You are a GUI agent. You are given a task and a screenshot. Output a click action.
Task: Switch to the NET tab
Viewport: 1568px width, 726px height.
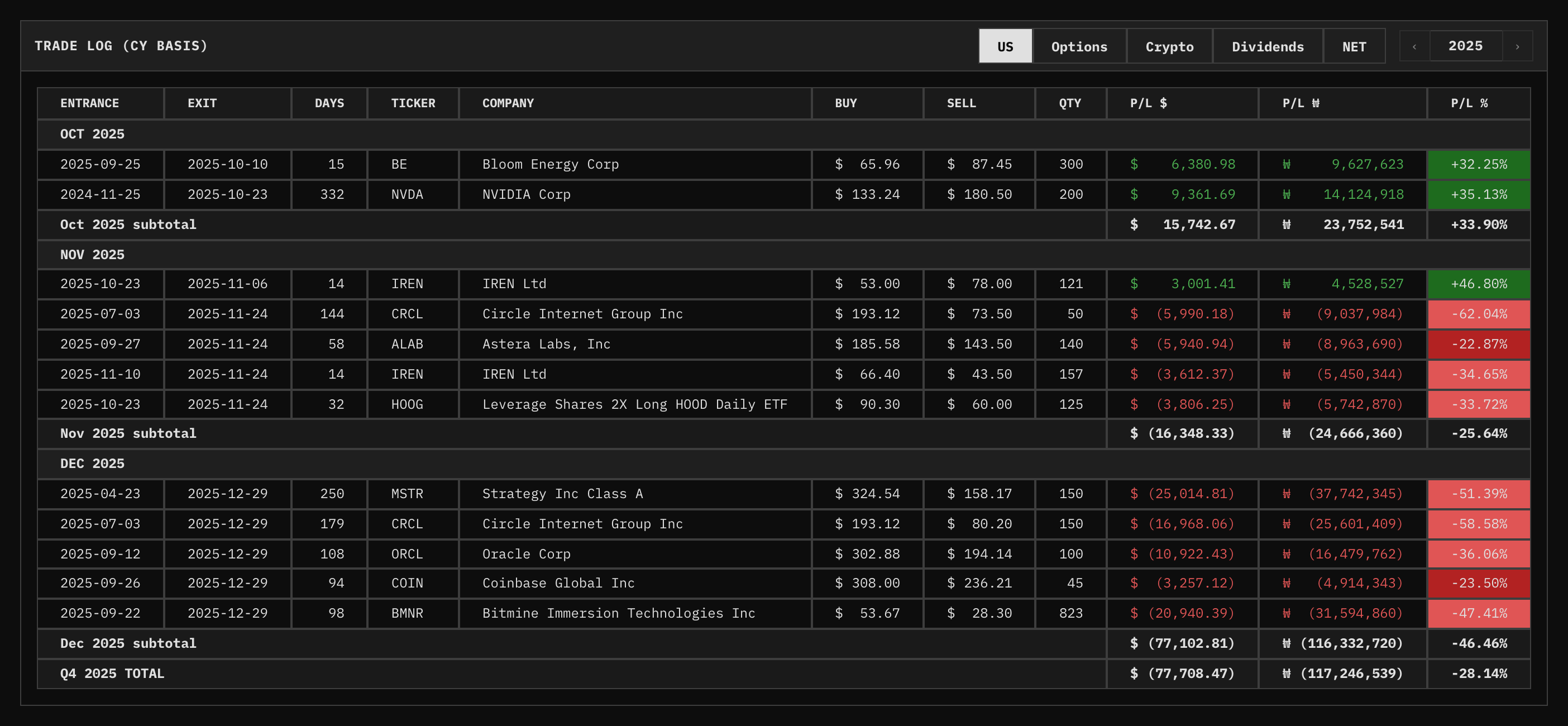coord(1354,46)
